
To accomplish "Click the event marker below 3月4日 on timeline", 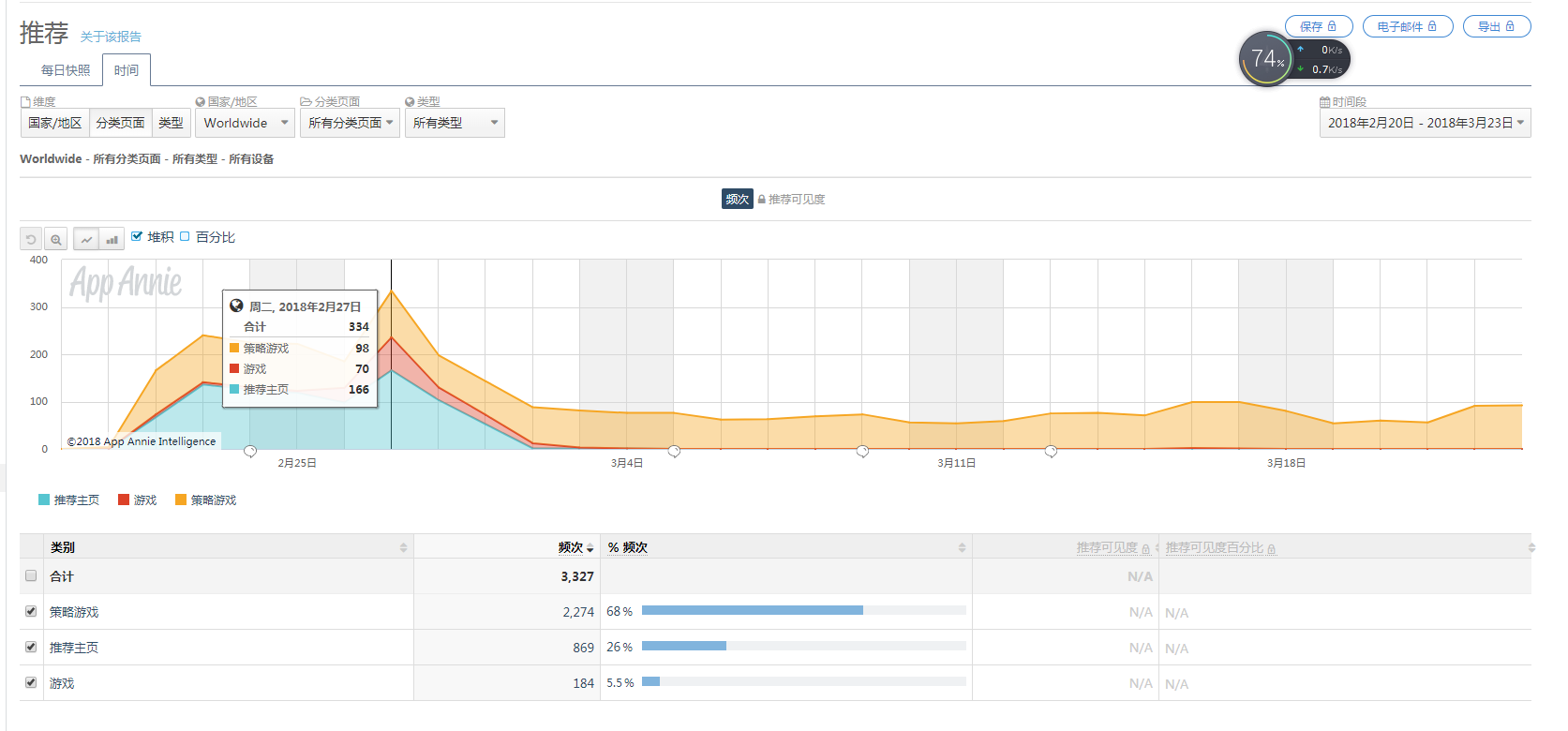I will (674, 452).
